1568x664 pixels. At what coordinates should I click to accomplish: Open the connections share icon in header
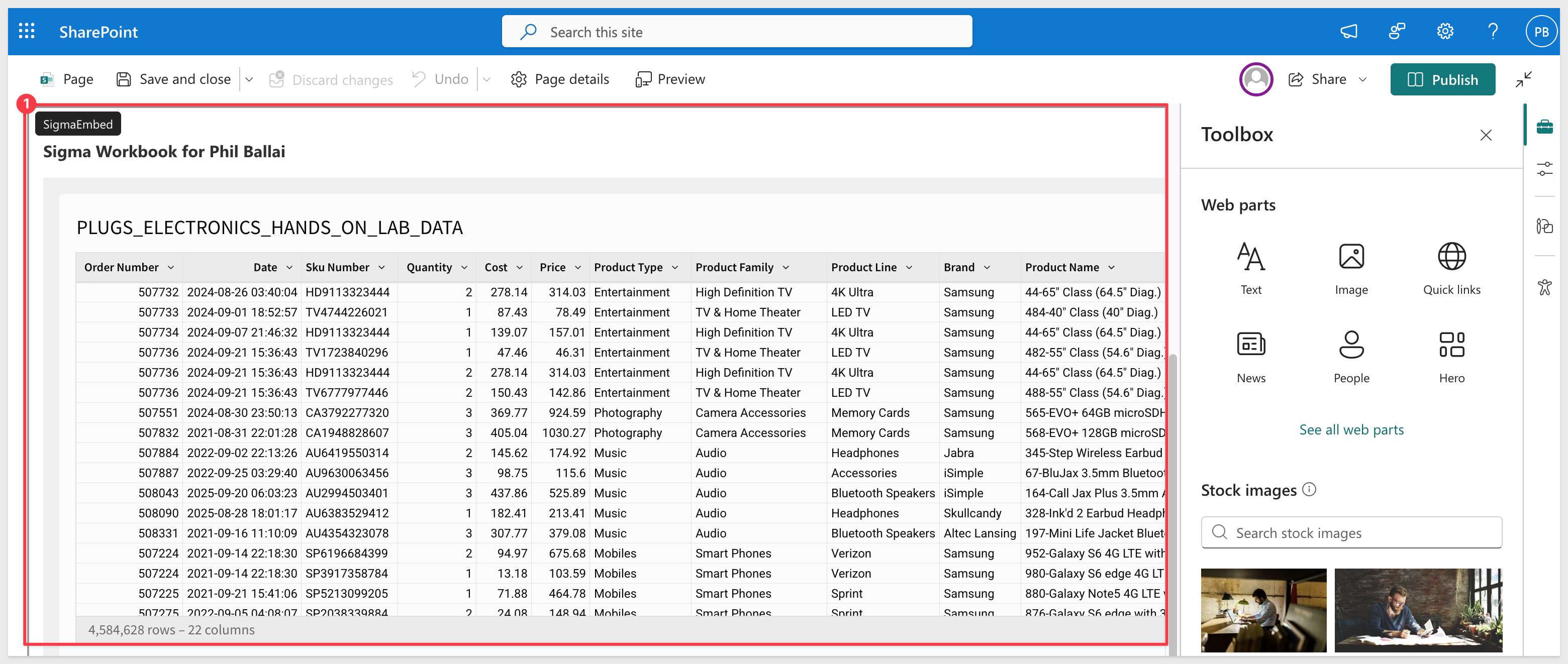(x=1396, y=32)
